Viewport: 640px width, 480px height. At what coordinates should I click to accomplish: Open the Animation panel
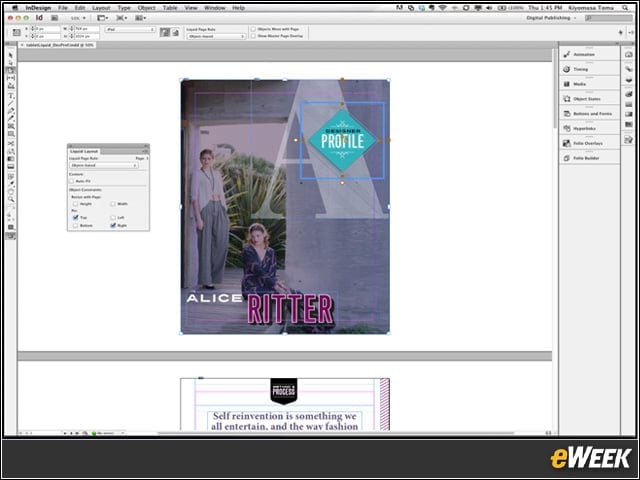pos(589,54)
